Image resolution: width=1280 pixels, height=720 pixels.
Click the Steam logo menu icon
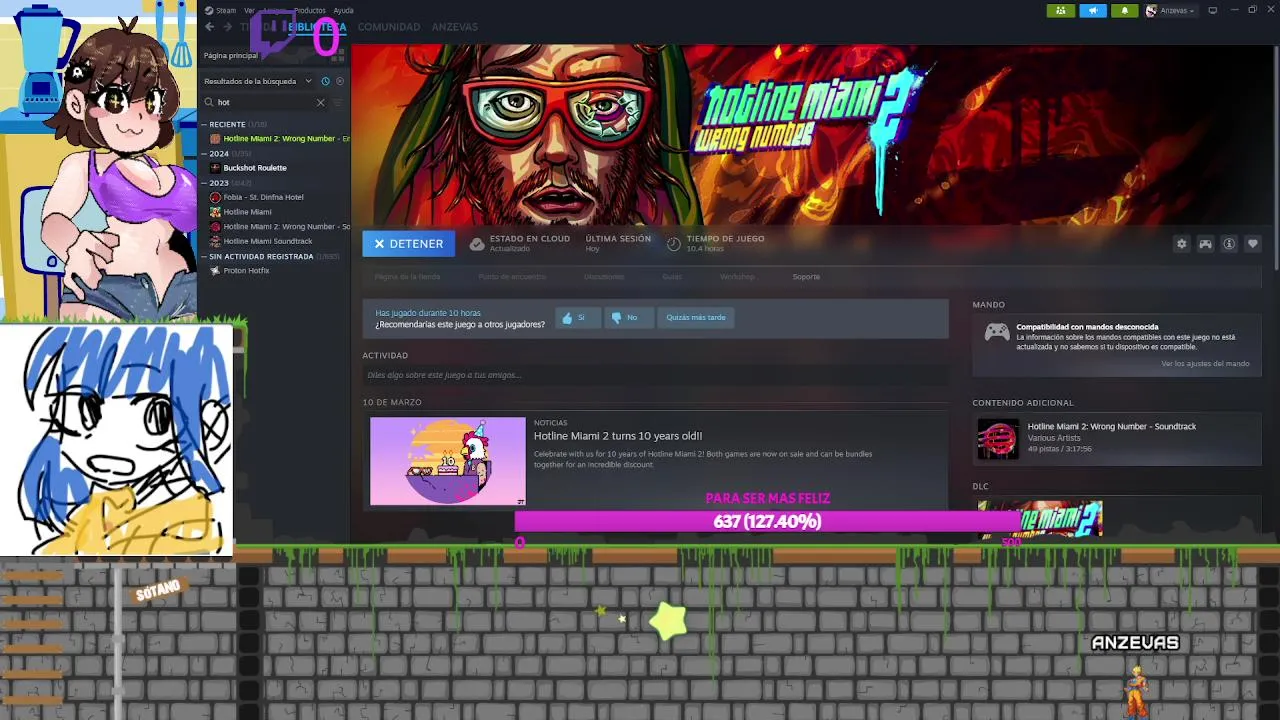(209, 10)
